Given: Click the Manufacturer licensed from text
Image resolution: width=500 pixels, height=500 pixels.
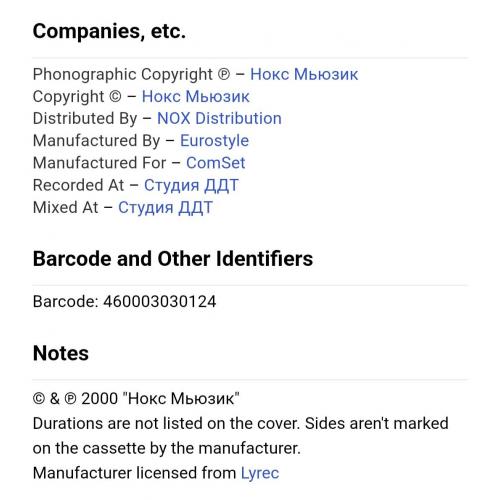Looking at the screenshot, I should [134, 473].
